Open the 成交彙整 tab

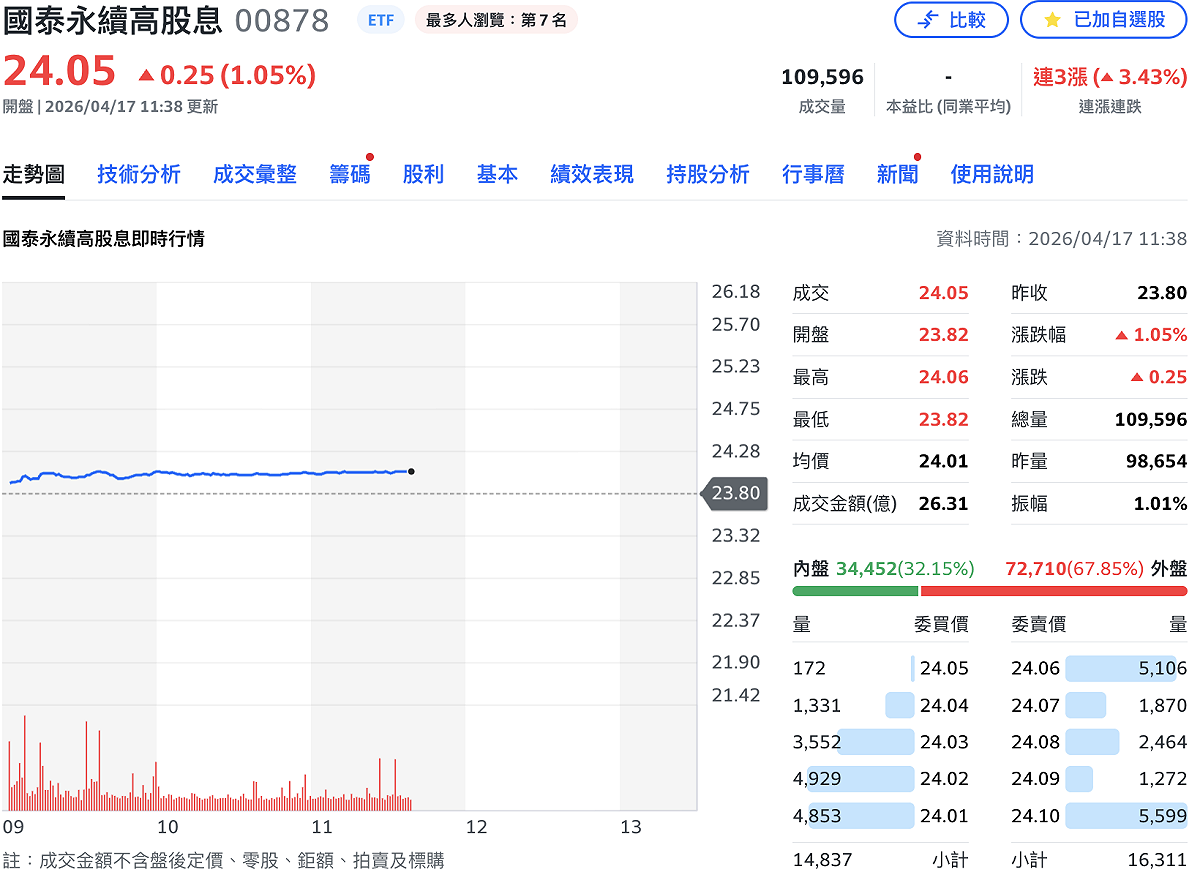coord(255,175)
